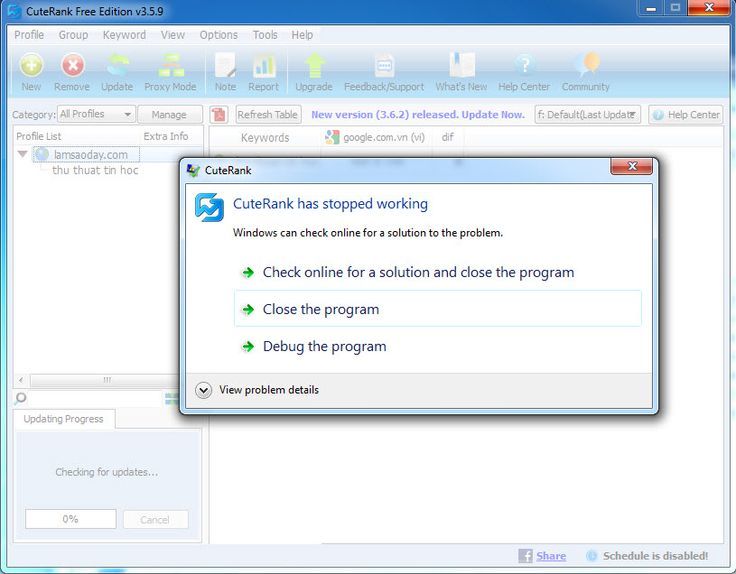Screen dimensions: 736x574
Task: Click the globe icon beside lamsaoday.com
Action: [x=42, y=154]
